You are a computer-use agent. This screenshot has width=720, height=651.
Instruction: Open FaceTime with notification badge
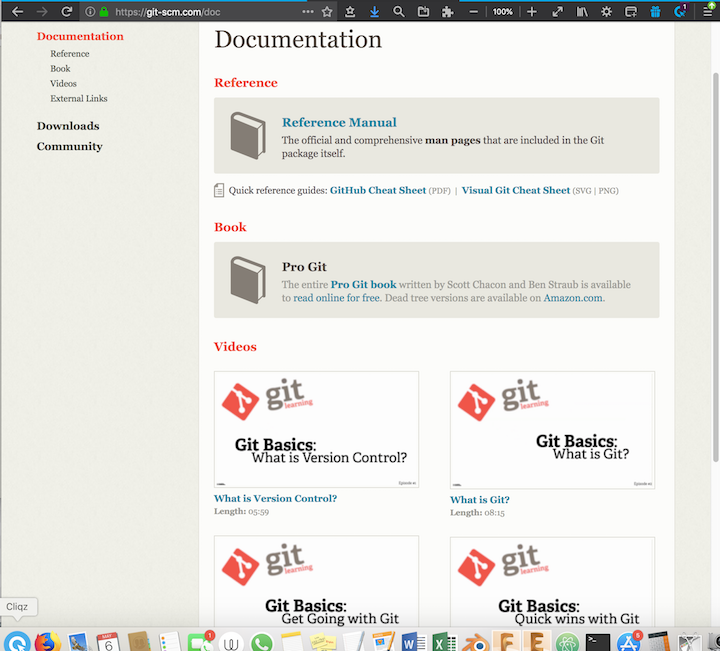tap(200, 642)
